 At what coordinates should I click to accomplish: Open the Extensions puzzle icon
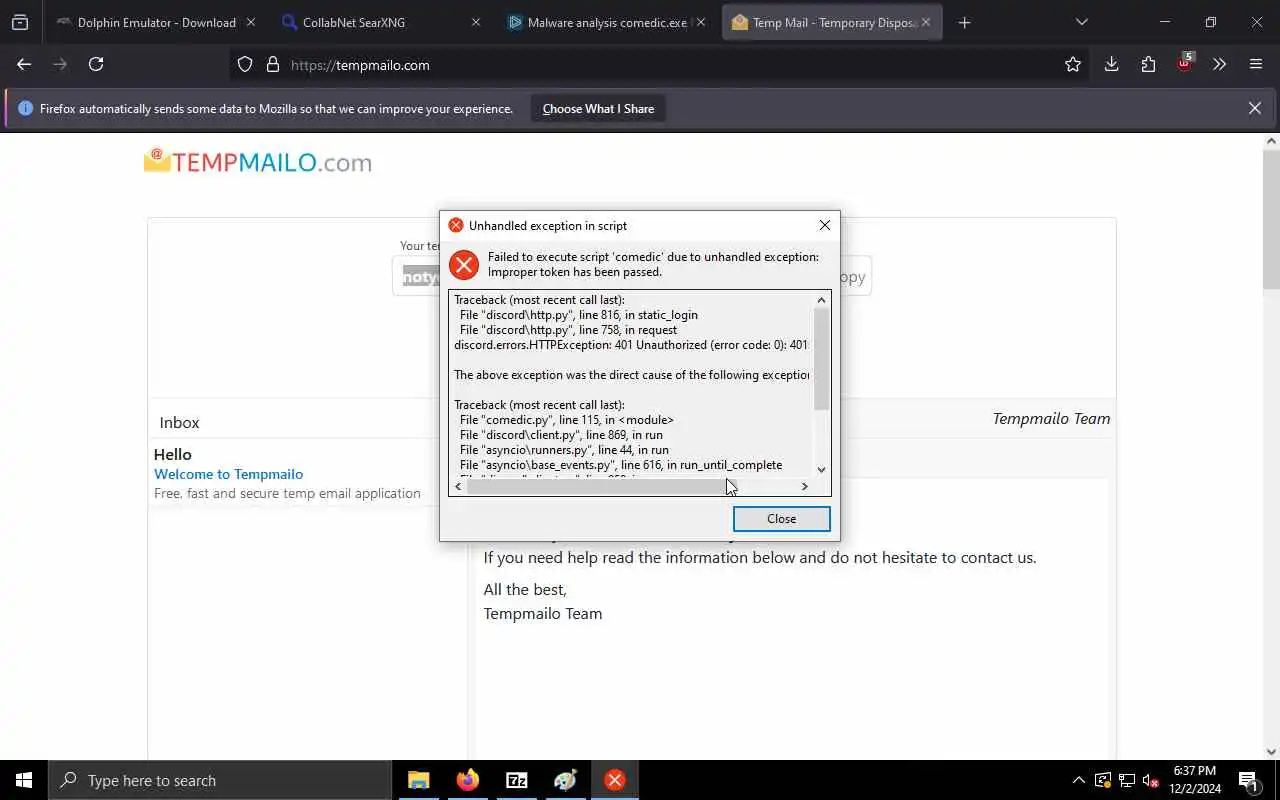[1148, 64]
